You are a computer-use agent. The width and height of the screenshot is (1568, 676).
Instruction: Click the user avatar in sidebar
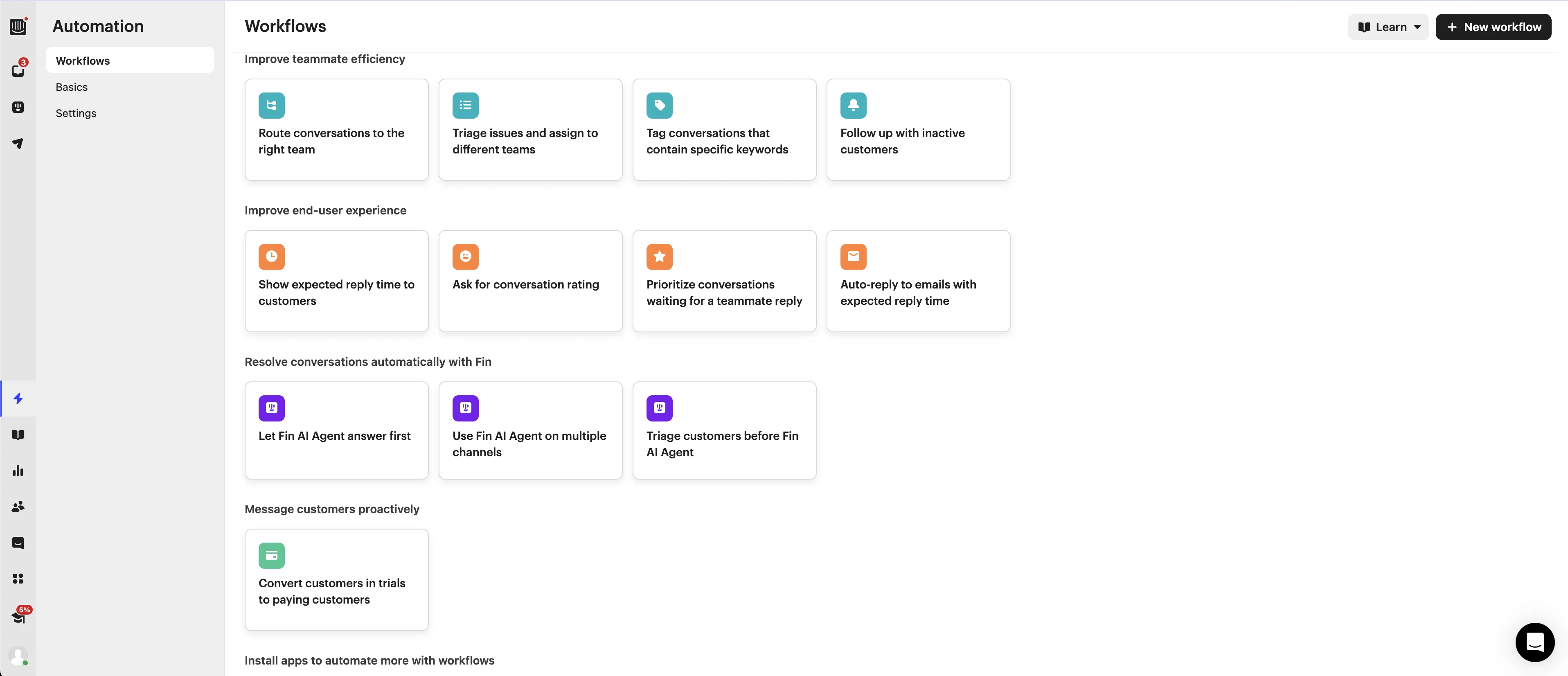[x=18, y=656]
